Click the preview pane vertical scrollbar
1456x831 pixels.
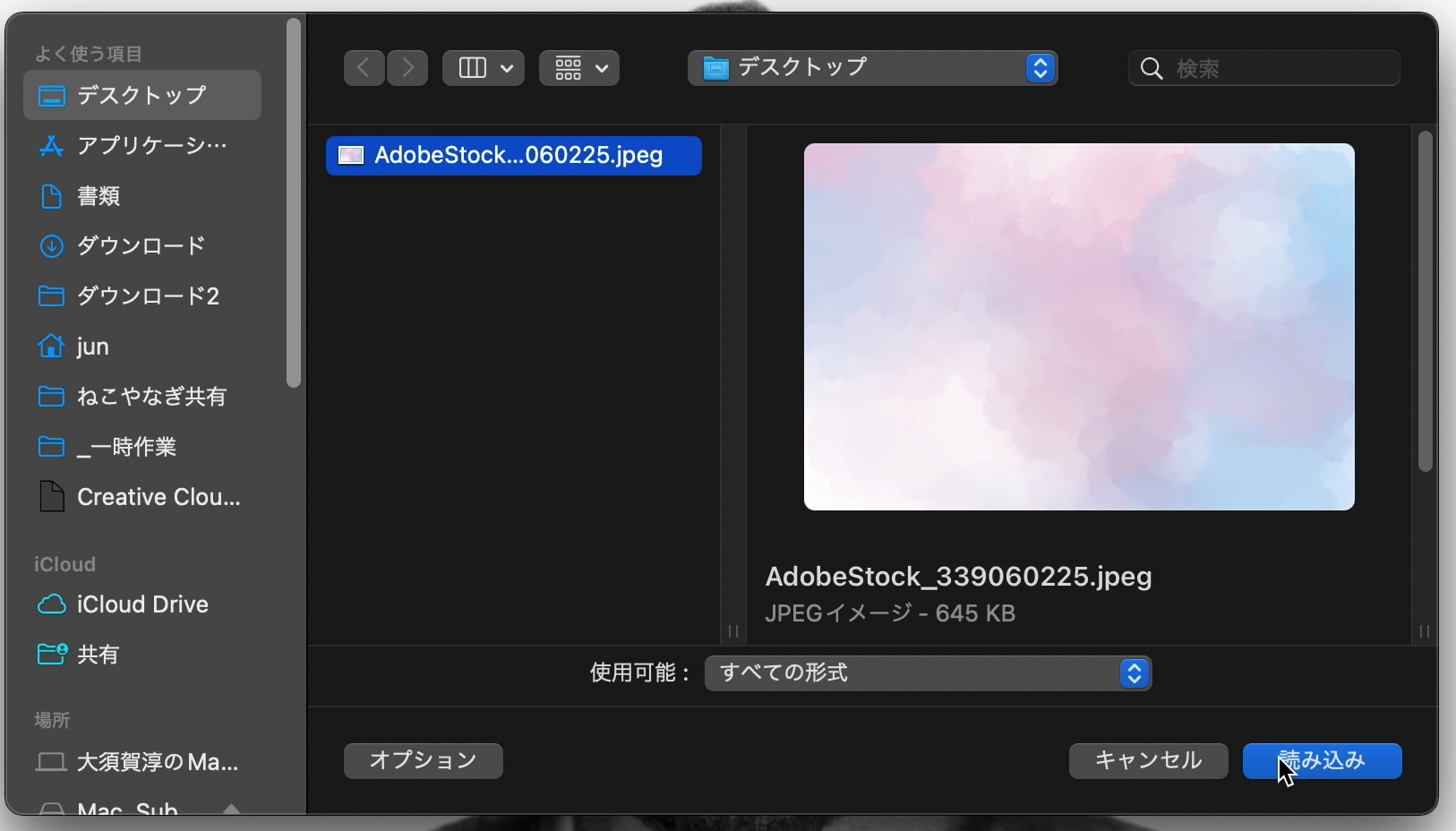coord(1426,302)
